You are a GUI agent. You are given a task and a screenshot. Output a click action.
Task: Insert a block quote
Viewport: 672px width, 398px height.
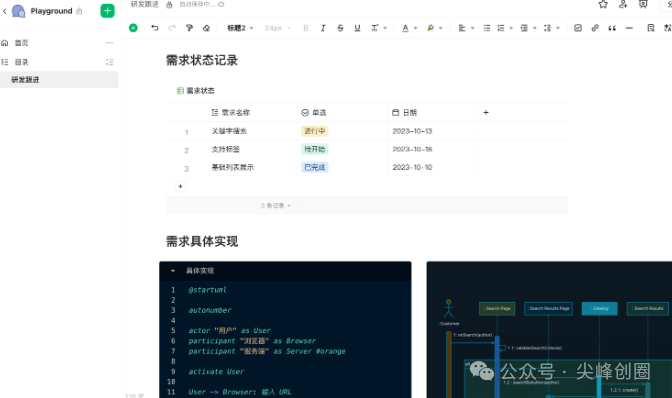612,28
